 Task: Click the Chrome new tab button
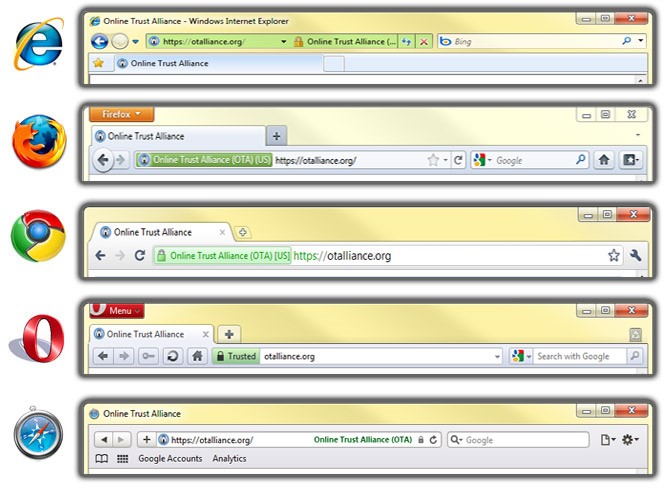[x=243, y=232]
